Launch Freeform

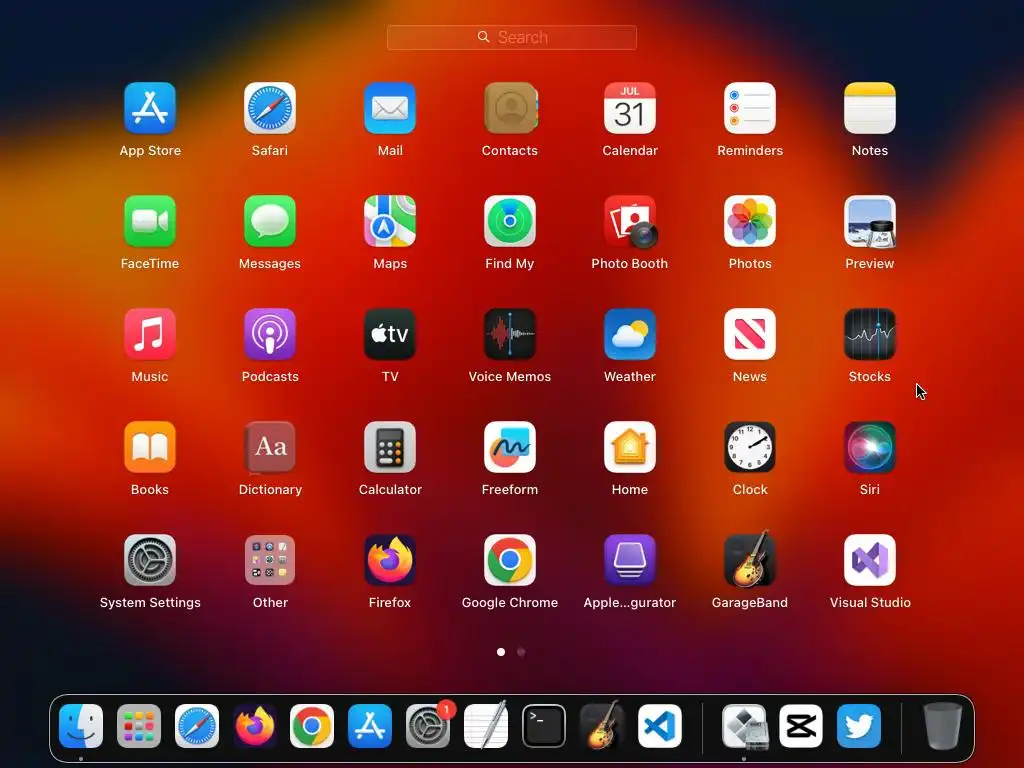click(510, 447)
